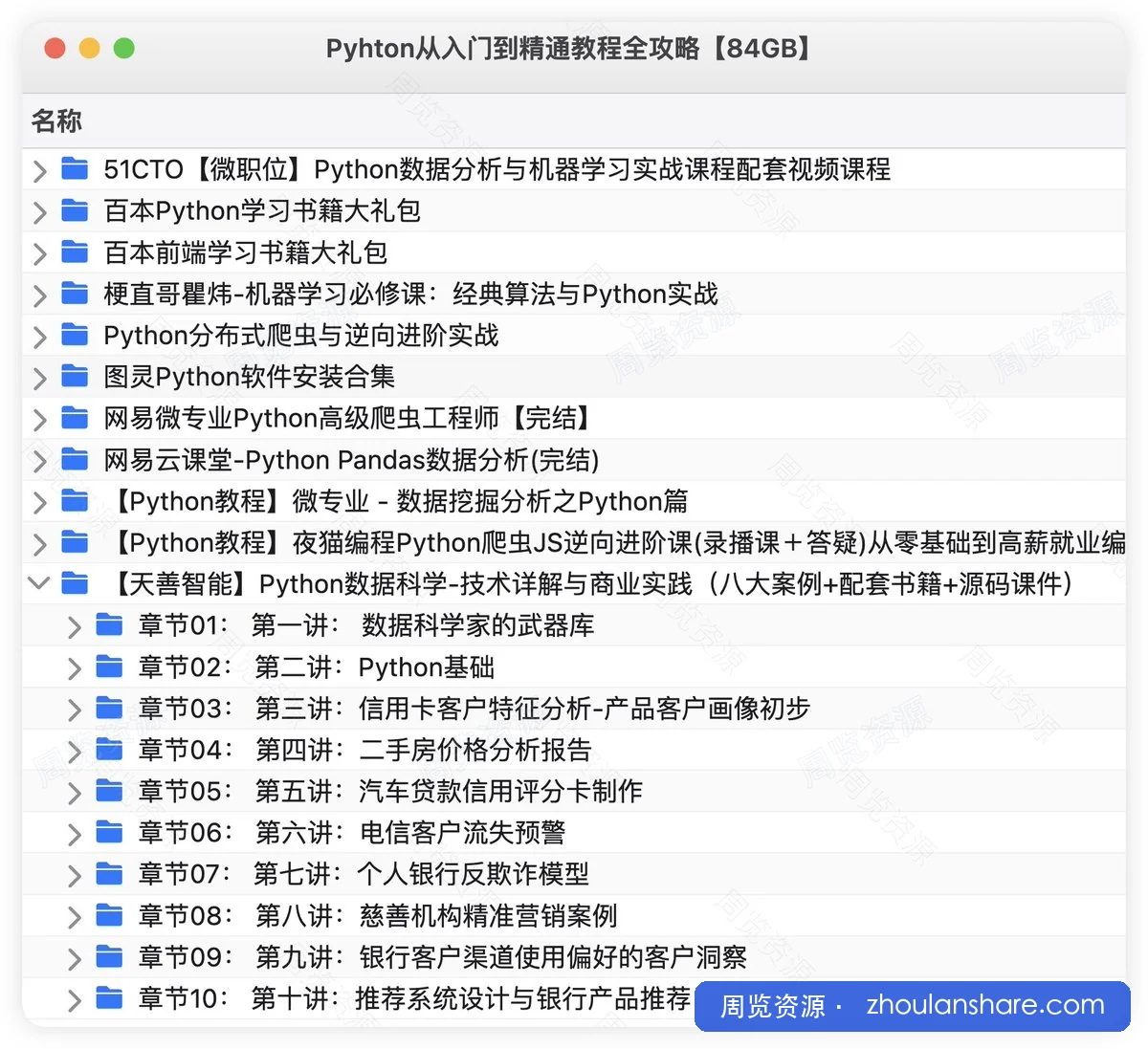Click folder icon of 天善智能 Python数据科学
Image resolution: width=1148 pixels, height=1049 pixels.
75,583
